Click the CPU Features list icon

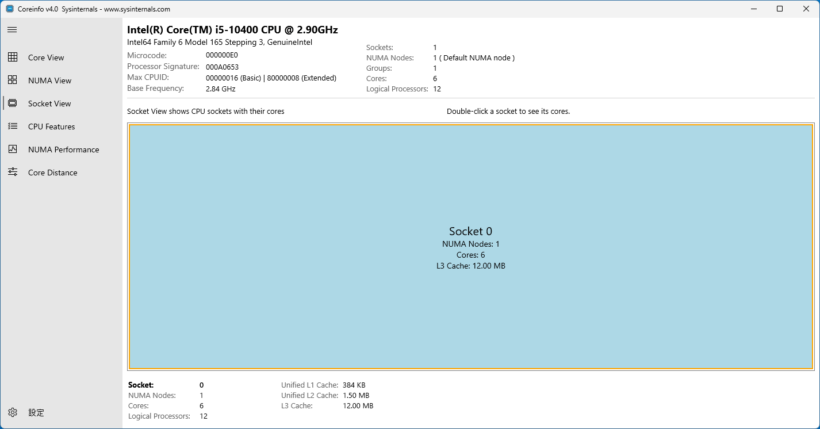(x=13, y=126)
